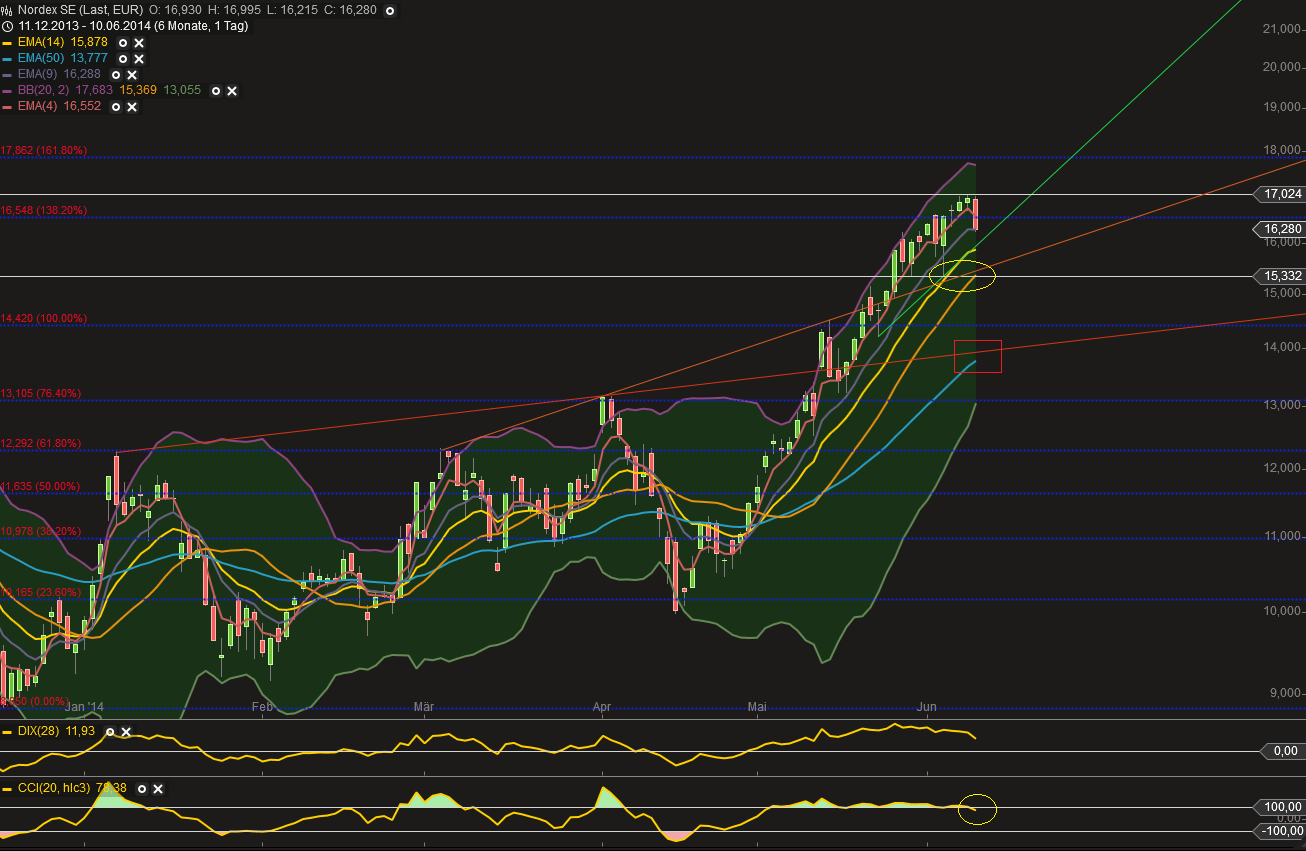
Task: Remove the CCI(20, hlc3) indicator
Action: [158, 789]
